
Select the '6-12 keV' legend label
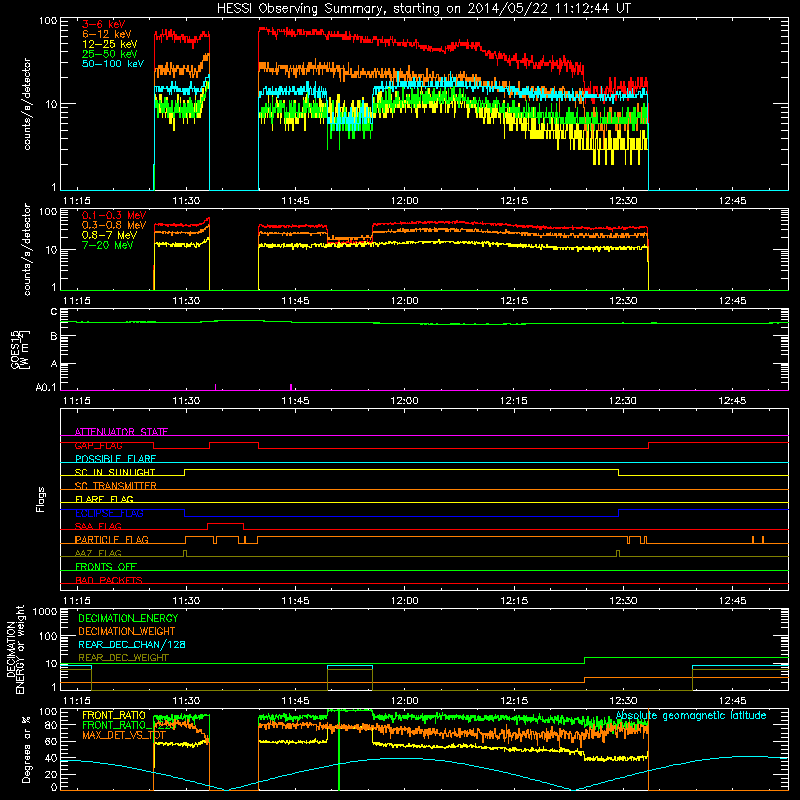[107, 34]
